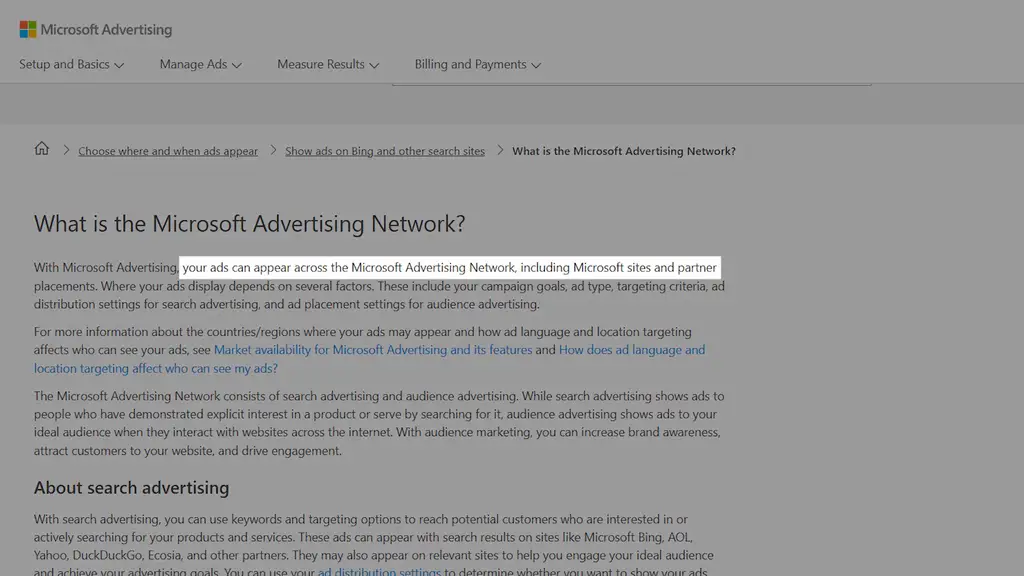The image size is (1024, 576).
Task: Open the Microsoft Advertising header title
Action: [106, 29]
